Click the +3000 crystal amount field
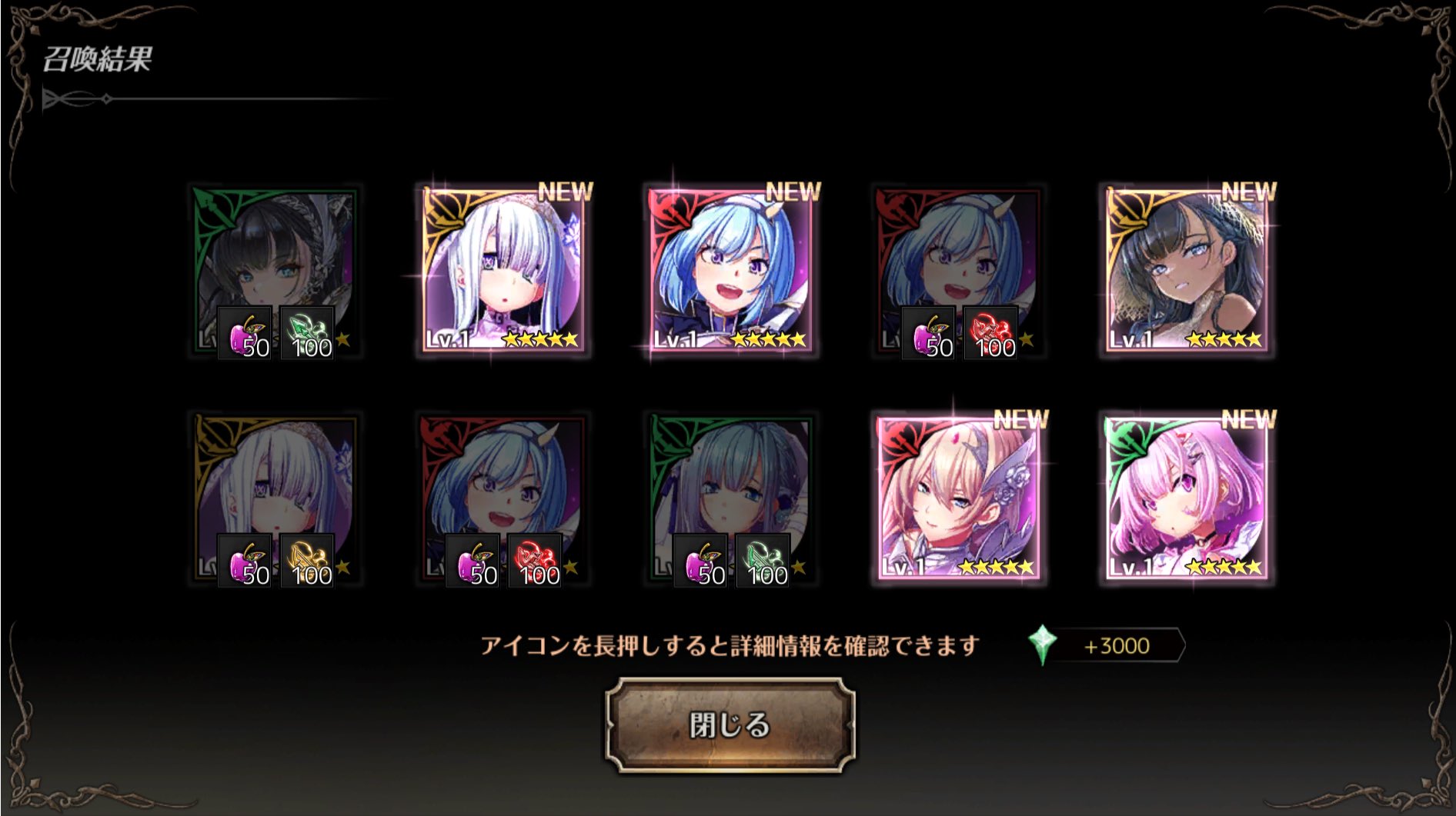 point(1116,645)
